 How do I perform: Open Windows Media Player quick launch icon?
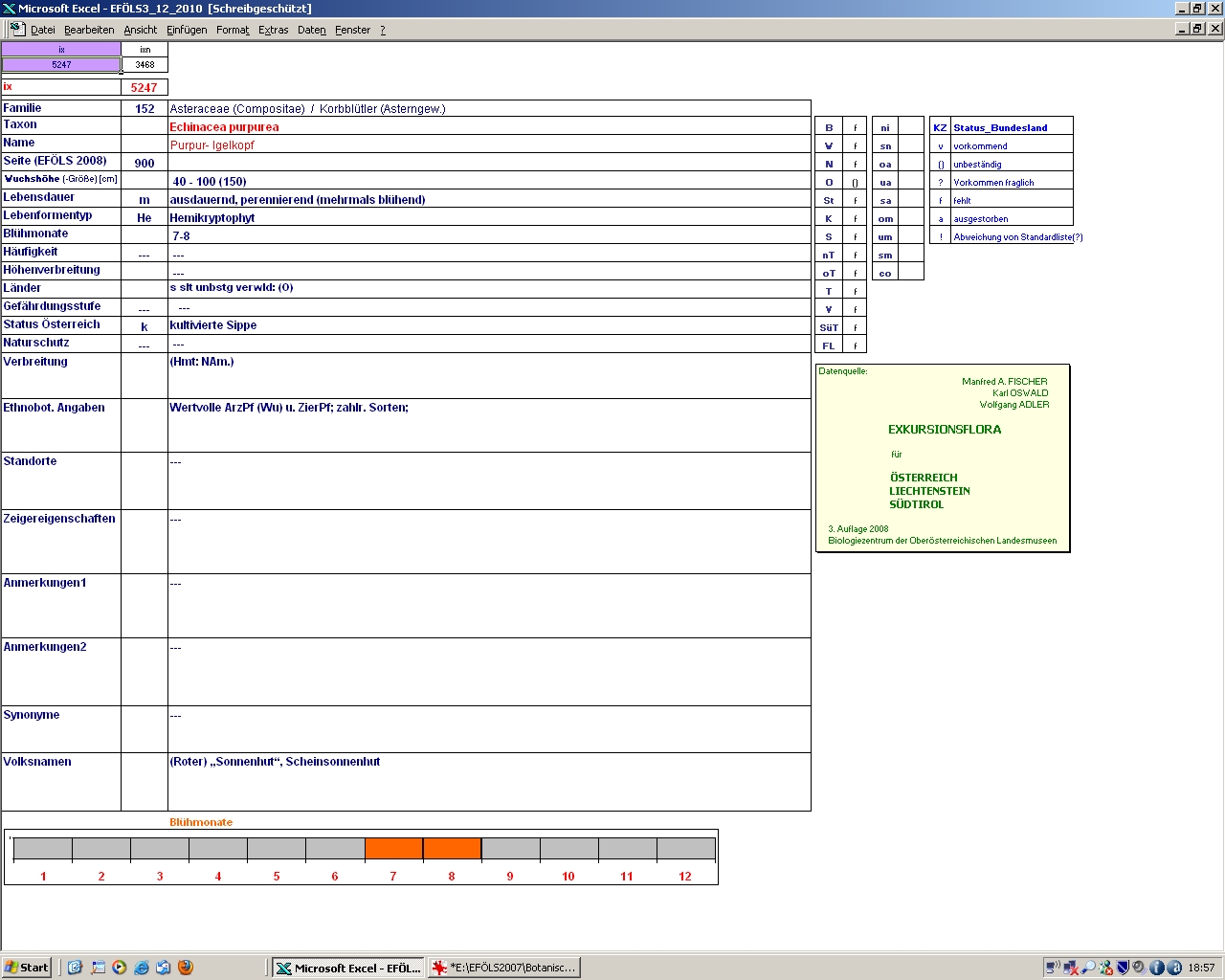pos(120,968)
